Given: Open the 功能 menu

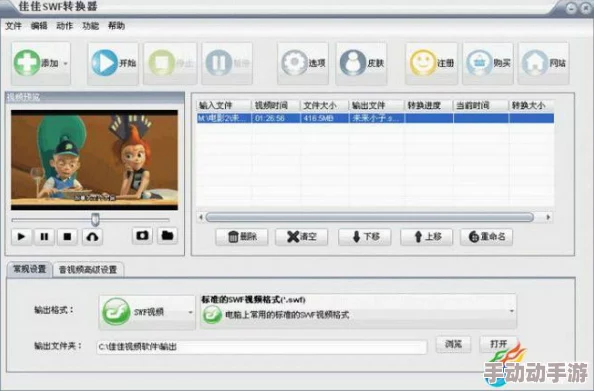Looking at the screenshot, I should [x=91, y=26].
